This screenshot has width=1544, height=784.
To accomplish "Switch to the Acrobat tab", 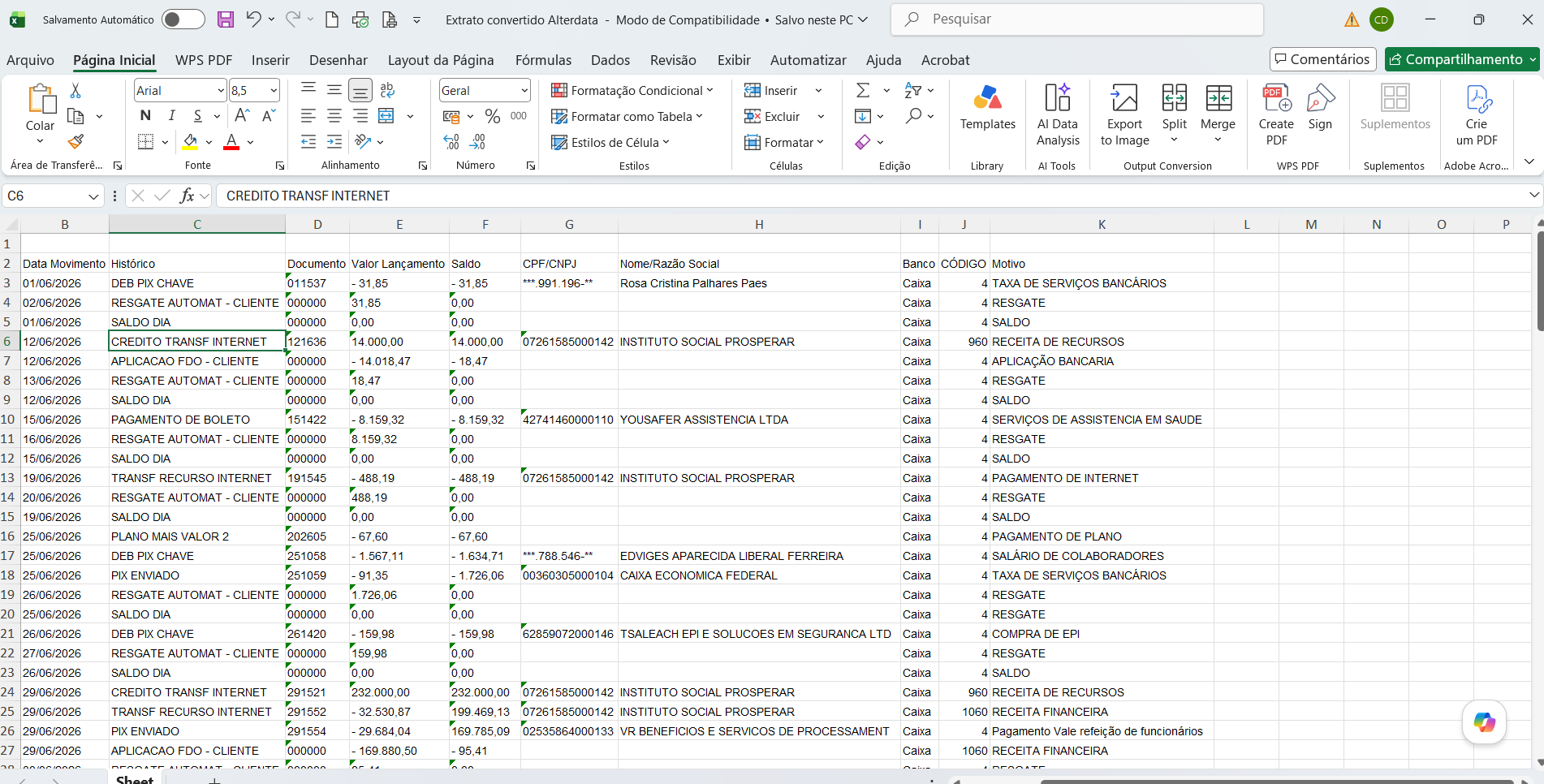I will coord(945,59).
